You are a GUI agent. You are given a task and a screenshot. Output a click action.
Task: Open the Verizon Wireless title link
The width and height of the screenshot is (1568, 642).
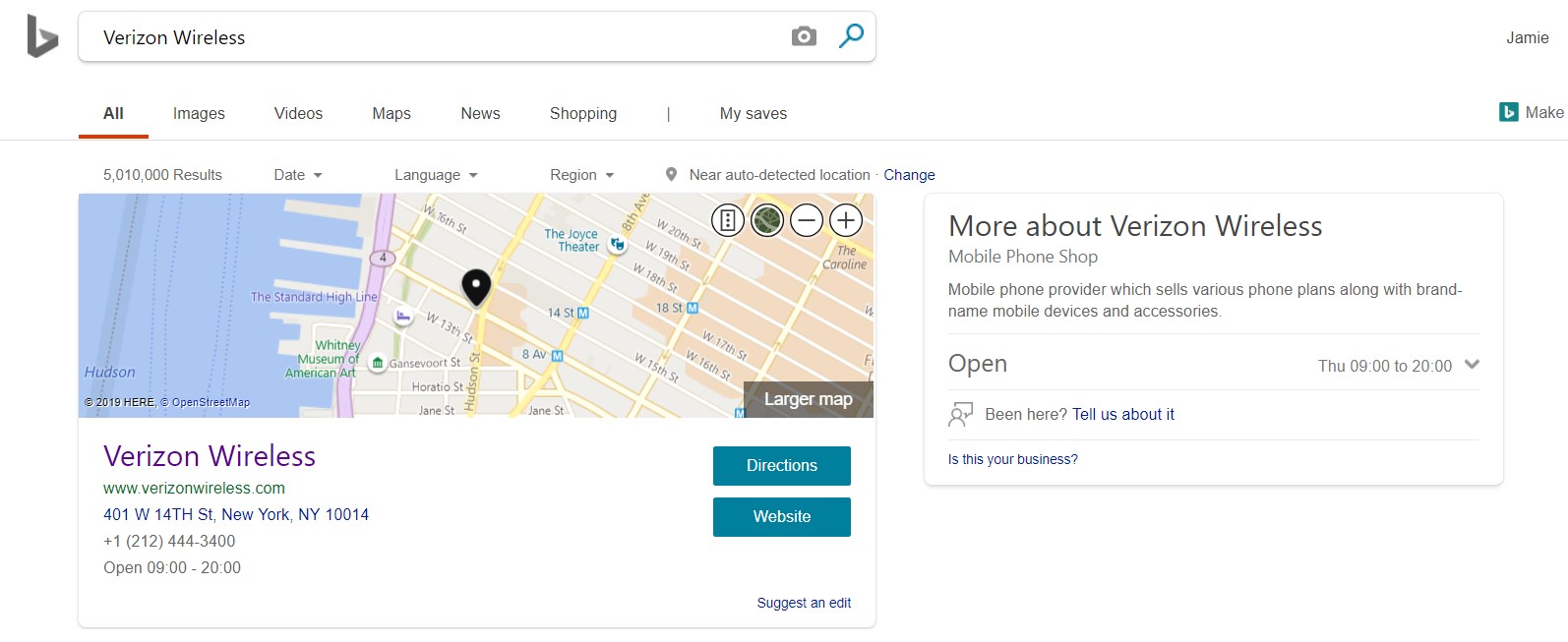click(x=210, y=456)
